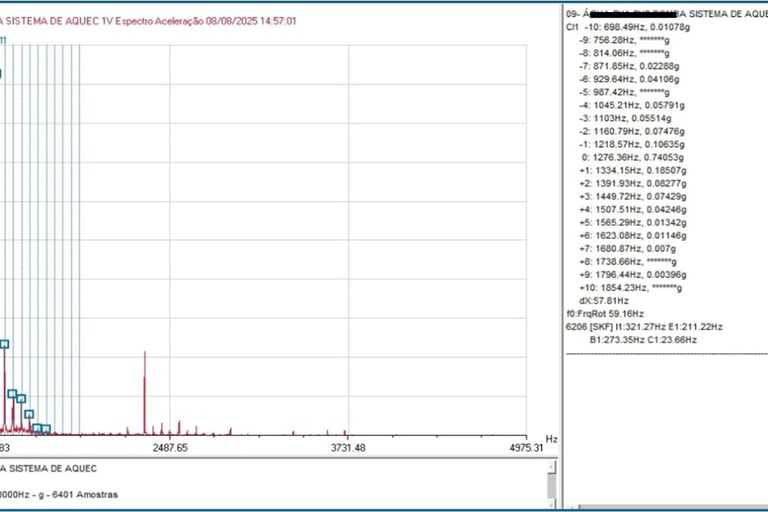Click the 6206 [SKF] bearing frequencies line
This screenshot has height=512, width=768.
pos(644,327)
